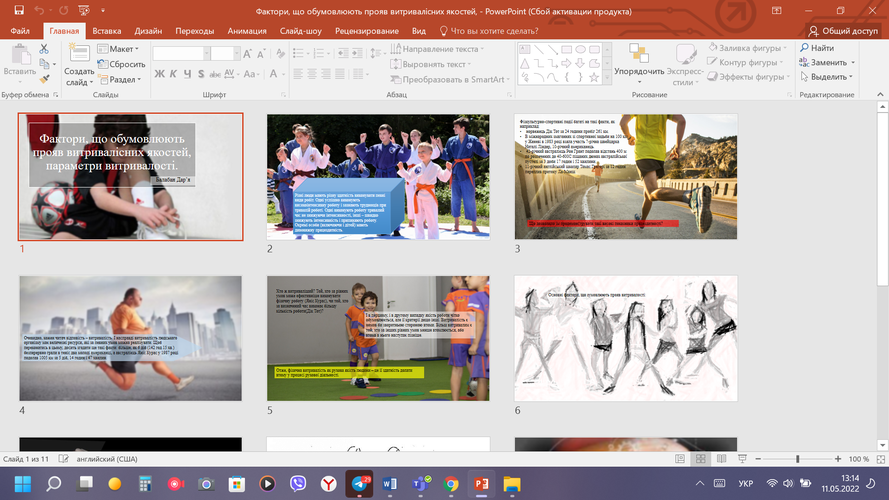This screenshot has width=889, height=500.
Task: Open the Макет layout dropdown
Action: point(118,49)
